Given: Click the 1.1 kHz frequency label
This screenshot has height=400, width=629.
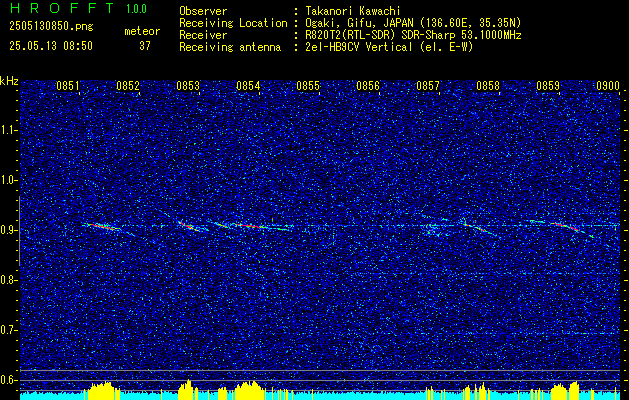Looking at the screenshot, I should tap(8, 130).
